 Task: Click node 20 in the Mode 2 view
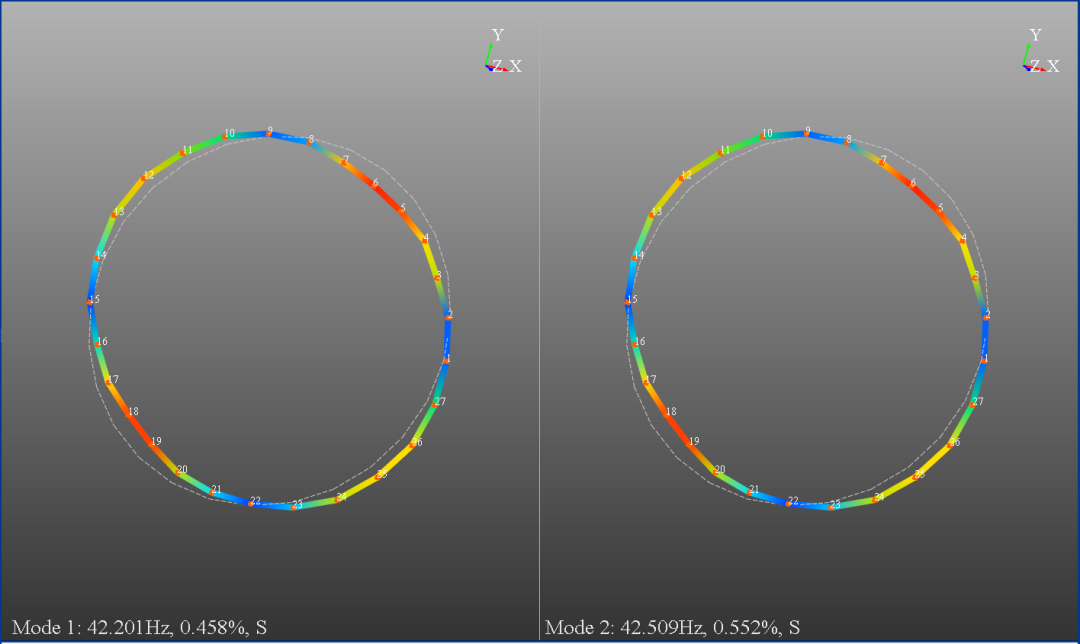coord(716,472)
